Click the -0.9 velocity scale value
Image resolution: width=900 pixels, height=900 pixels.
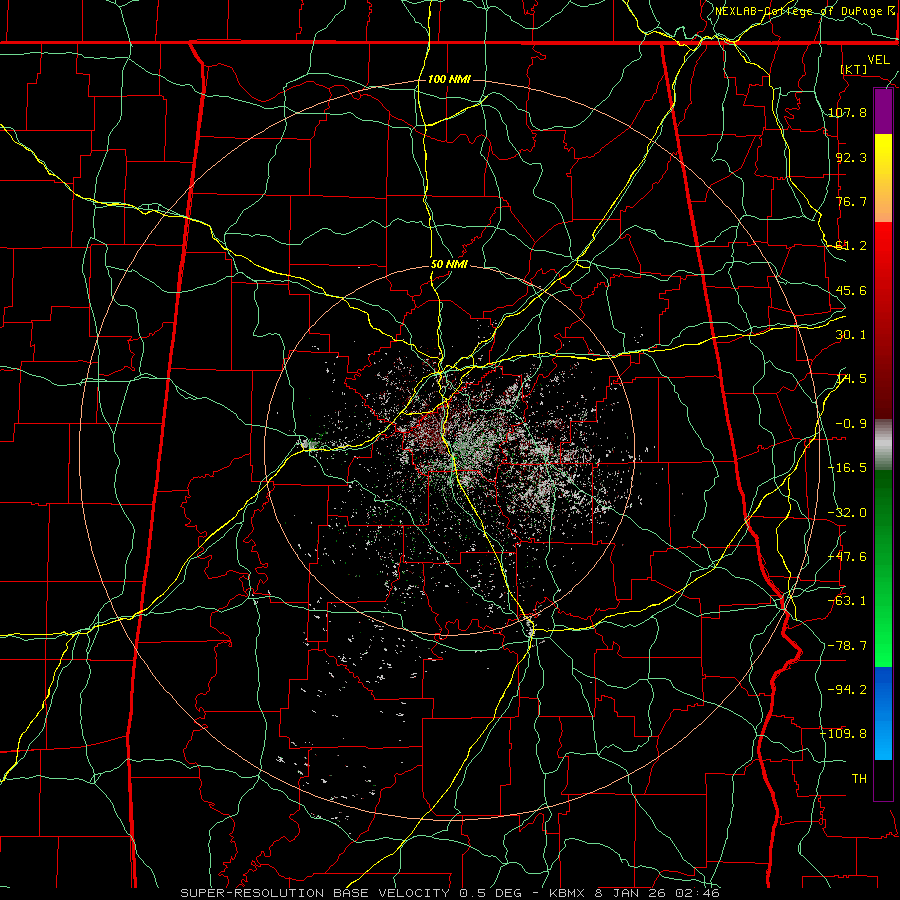pos(851,424)
